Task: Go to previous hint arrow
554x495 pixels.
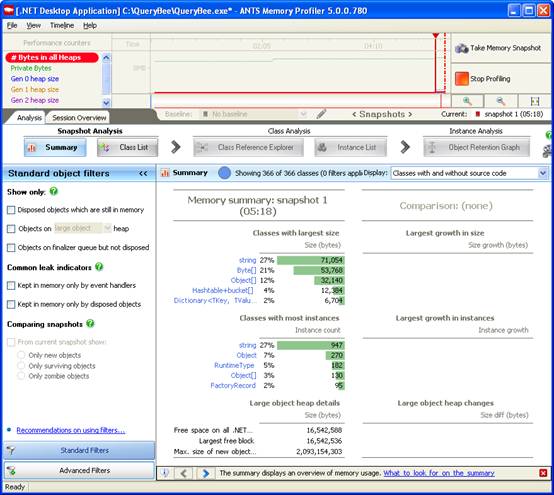Action: (183, 473)
